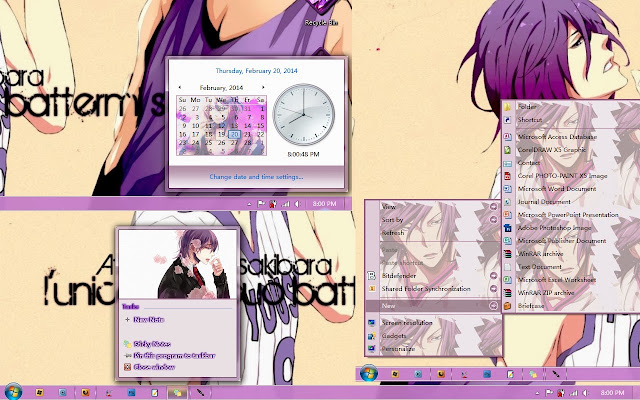Open the highlighted New menu entry
640x400 pixels.
pos(433,306)
